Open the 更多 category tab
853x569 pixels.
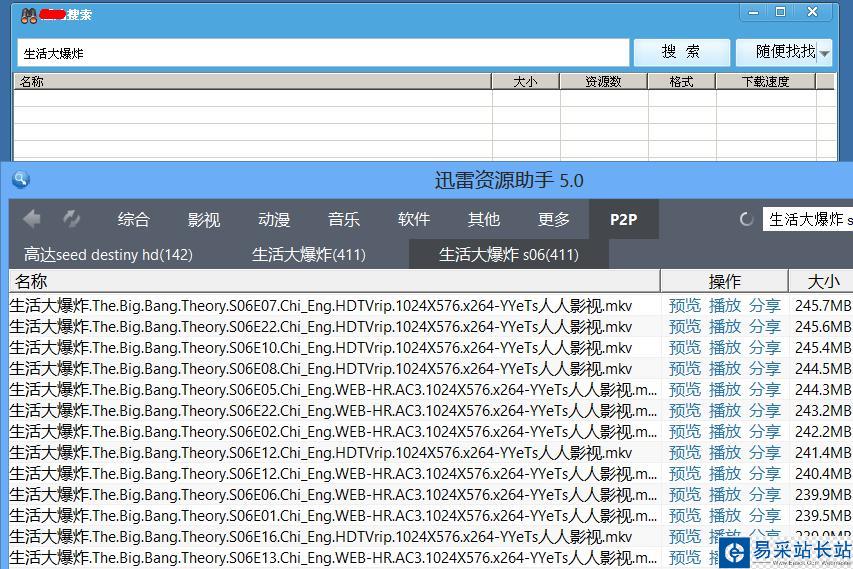coord(554,219)
